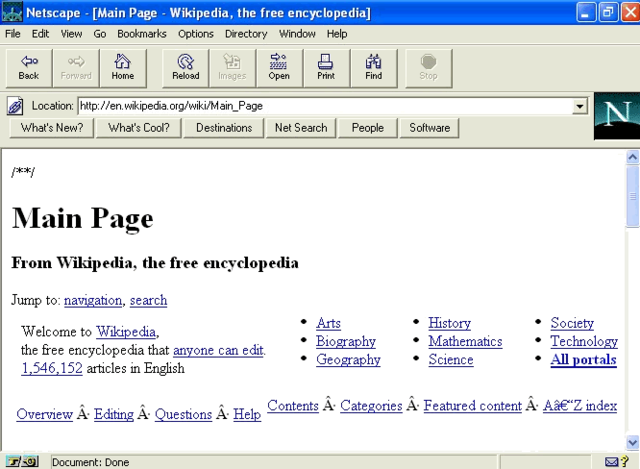Open the Mathematics portal link
640x469 pixels.
click(465, 341)
